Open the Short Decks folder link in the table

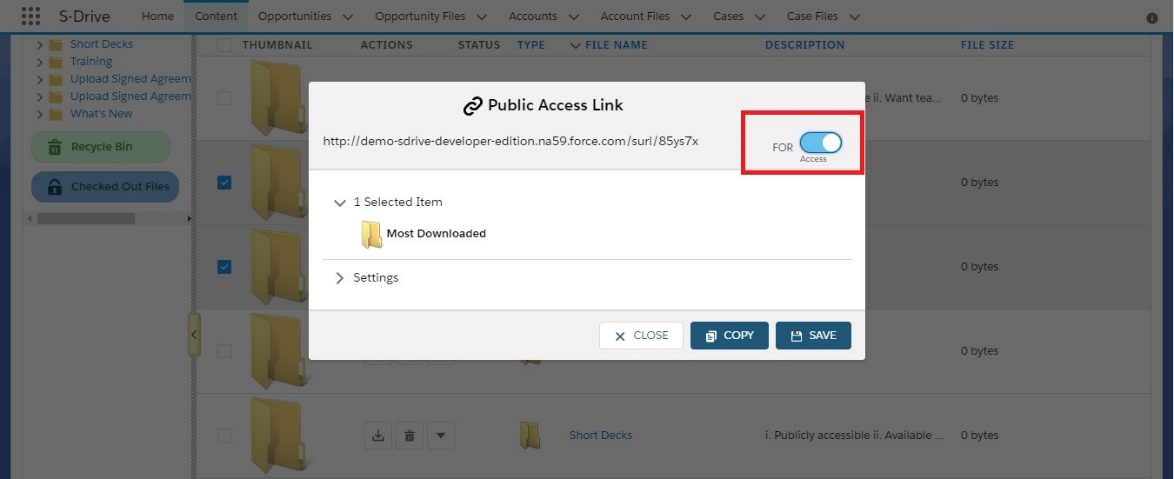point(600,435)
